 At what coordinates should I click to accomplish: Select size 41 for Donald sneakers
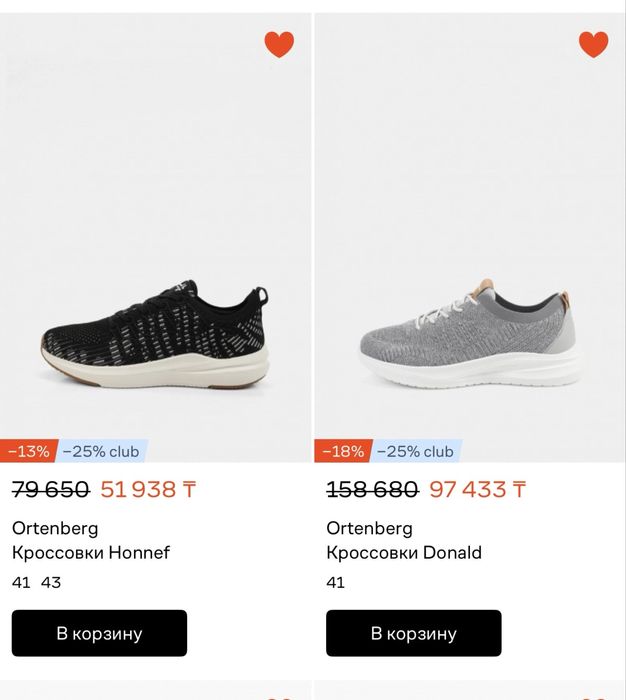(x=335, y=582)
